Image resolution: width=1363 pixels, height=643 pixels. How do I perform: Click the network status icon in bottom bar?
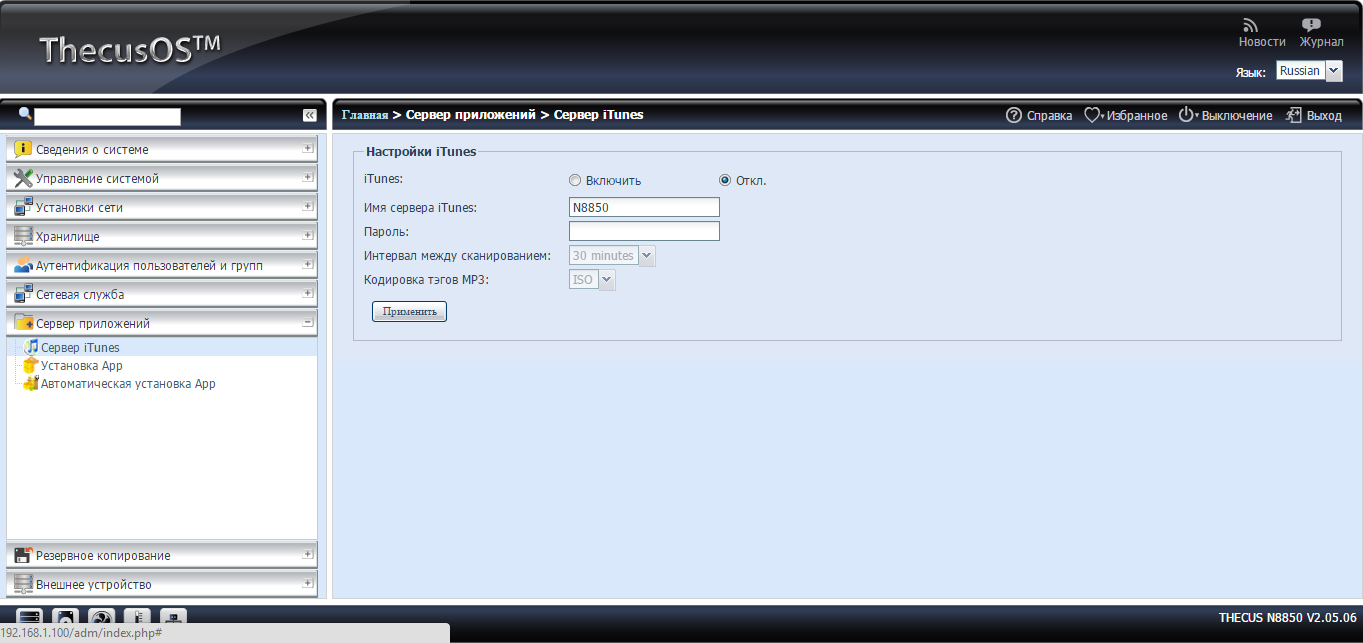173,617
